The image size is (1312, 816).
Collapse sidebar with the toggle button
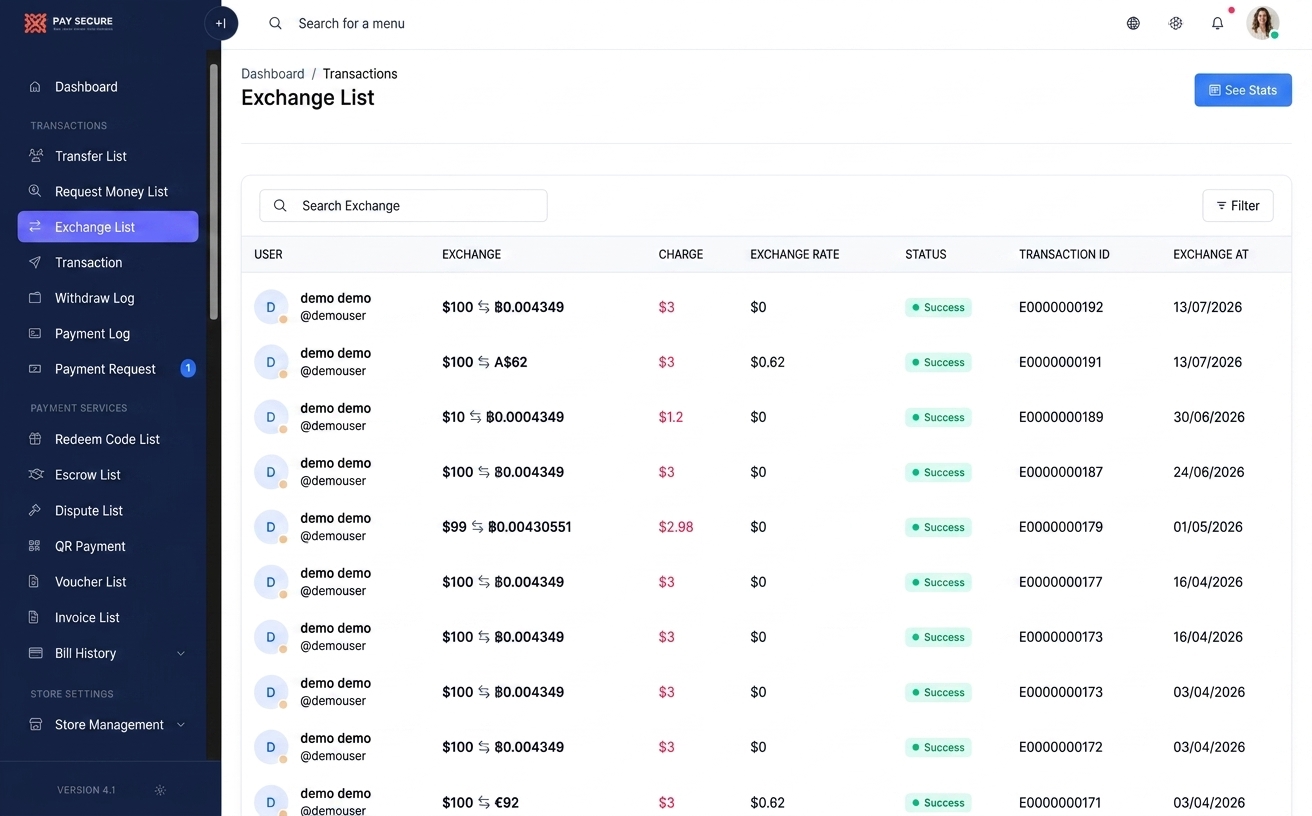(221, 23)
